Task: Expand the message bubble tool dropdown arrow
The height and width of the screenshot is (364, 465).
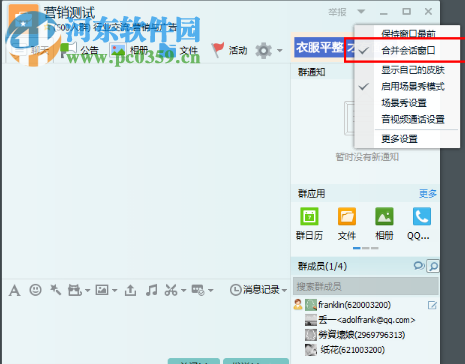Action: coord(210,290)
